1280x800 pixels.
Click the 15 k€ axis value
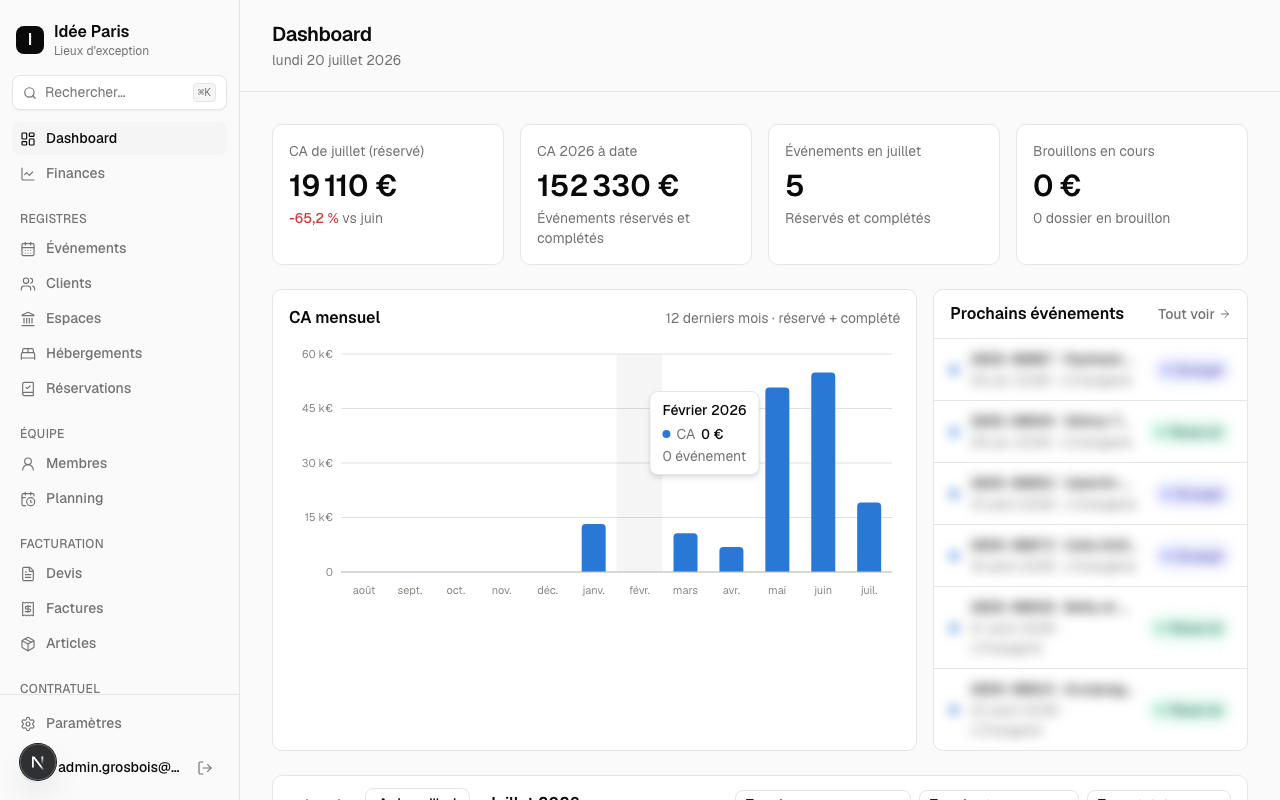(317, 517)
